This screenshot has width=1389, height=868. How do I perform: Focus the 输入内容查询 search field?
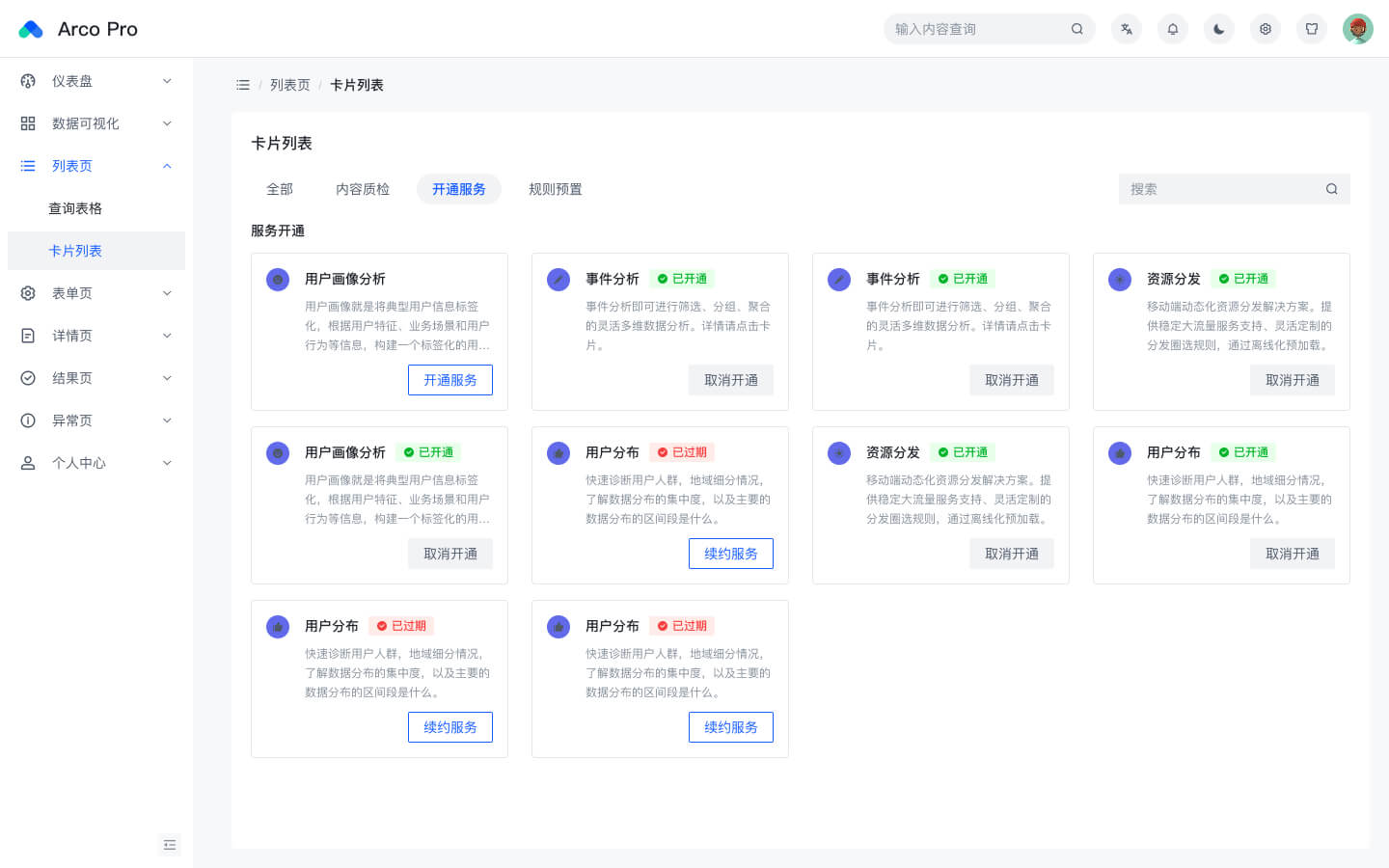(990, 29)
